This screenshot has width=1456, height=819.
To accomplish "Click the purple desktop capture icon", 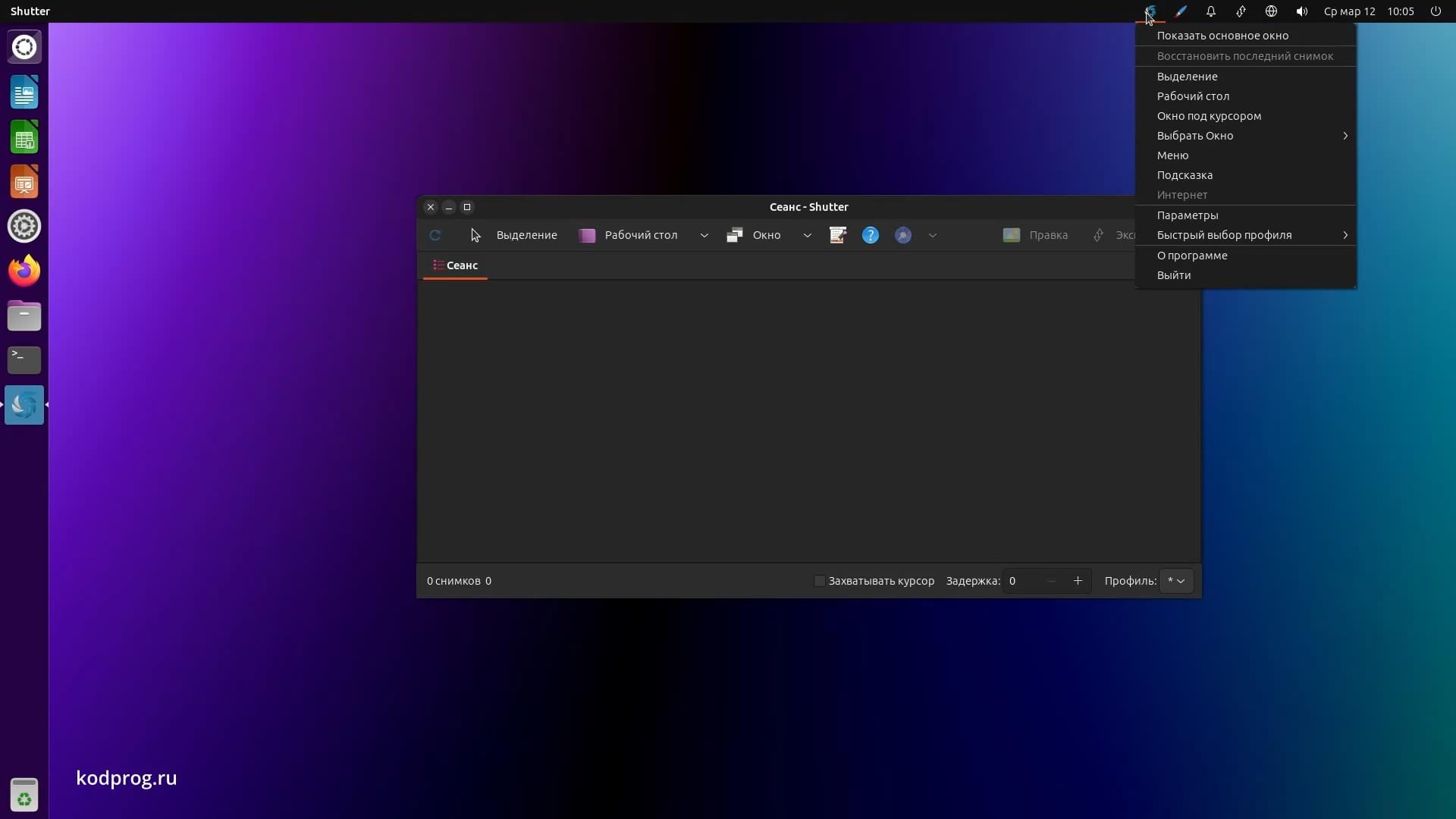I will click(587, 235).
